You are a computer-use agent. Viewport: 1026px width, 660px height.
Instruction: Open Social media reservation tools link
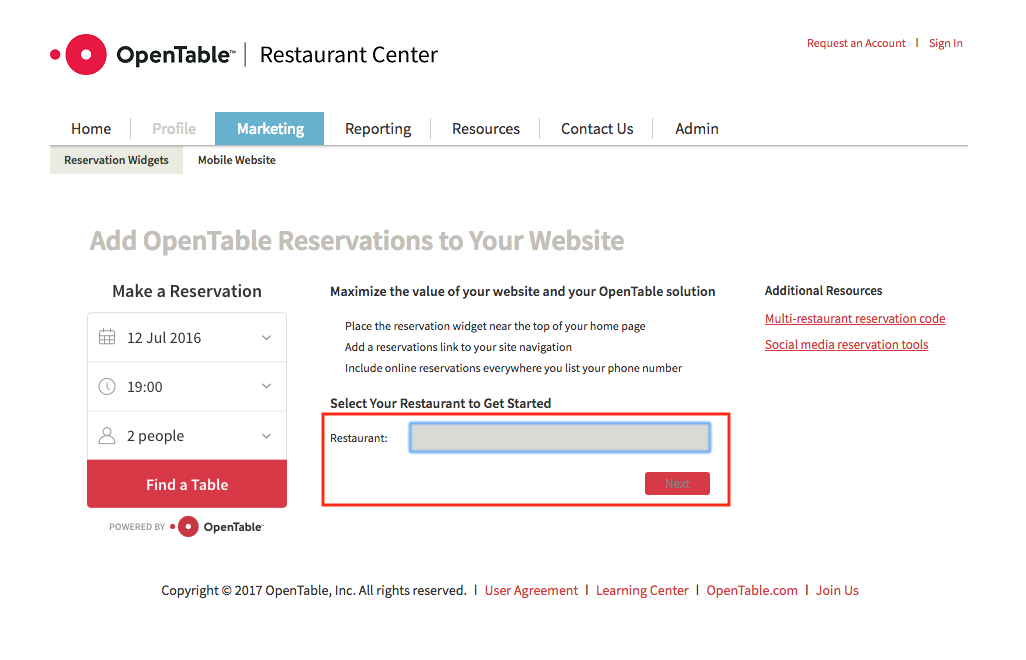pos(846,344)
